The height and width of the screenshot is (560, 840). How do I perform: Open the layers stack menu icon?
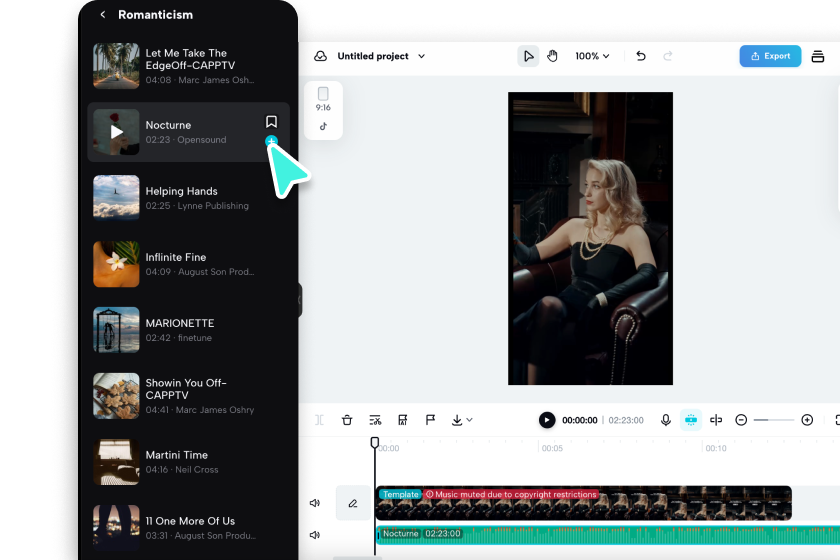818,56
